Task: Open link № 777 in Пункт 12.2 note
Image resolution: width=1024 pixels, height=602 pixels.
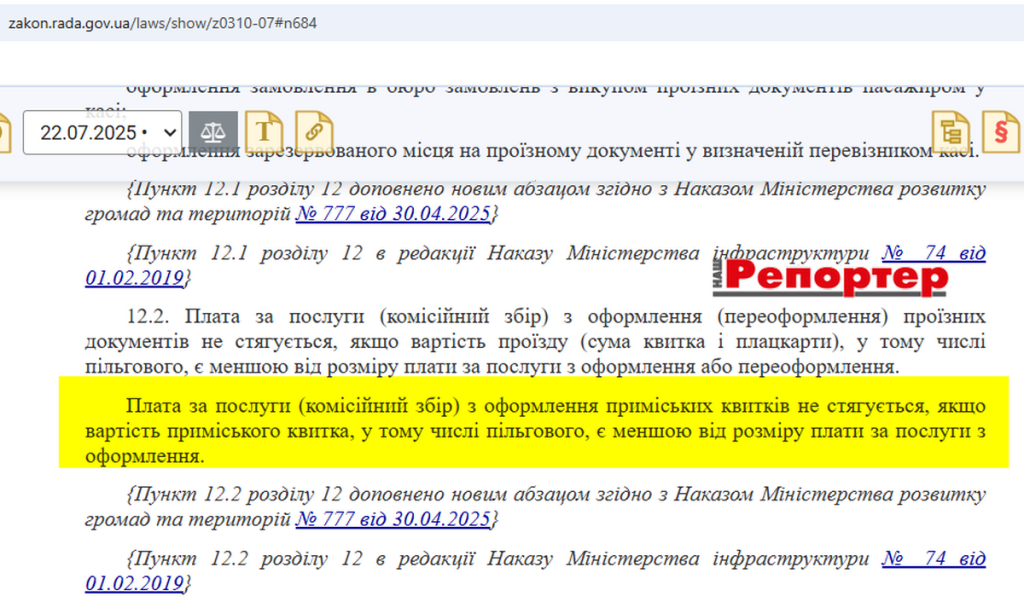Action: coord(392,519)
